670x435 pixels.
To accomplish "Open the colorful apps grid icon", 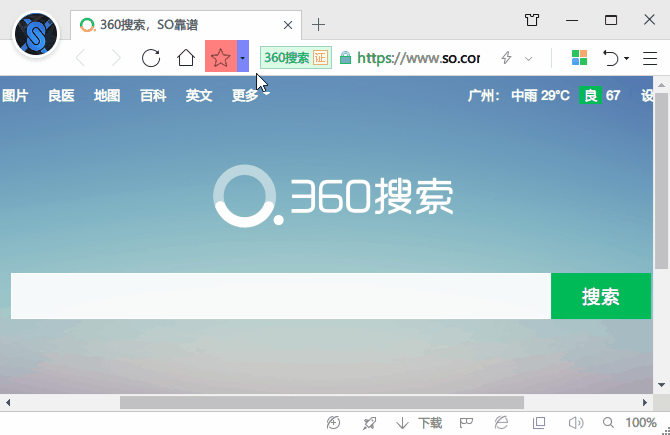I will tap(579, 58).
